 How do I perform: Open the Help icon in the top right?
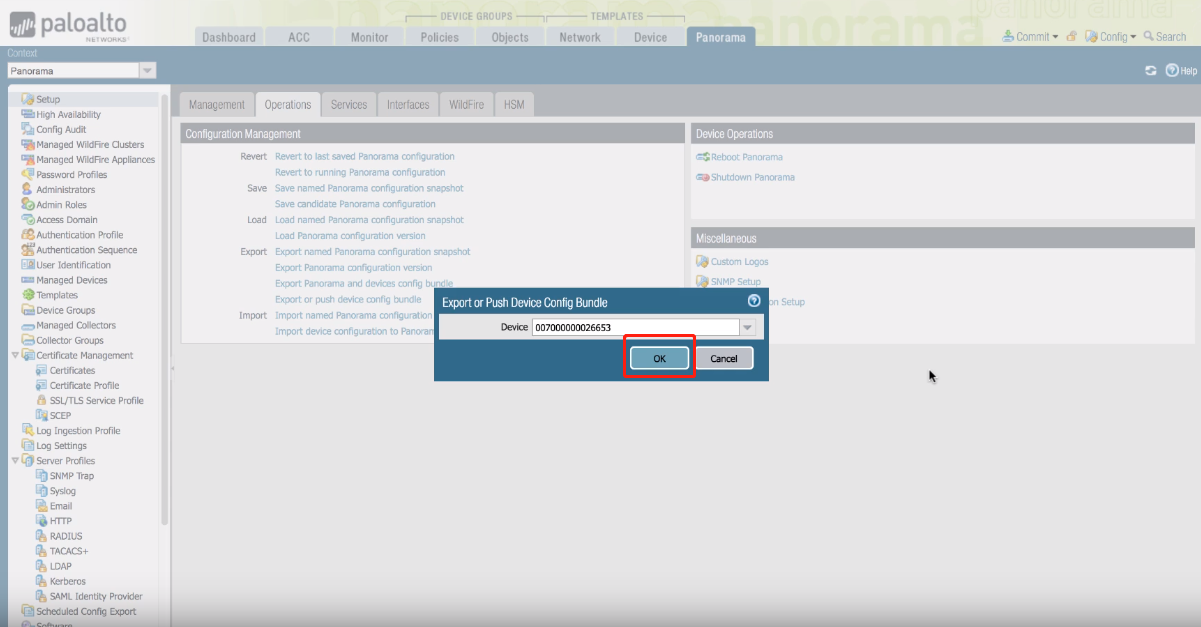pos(1172,71)
